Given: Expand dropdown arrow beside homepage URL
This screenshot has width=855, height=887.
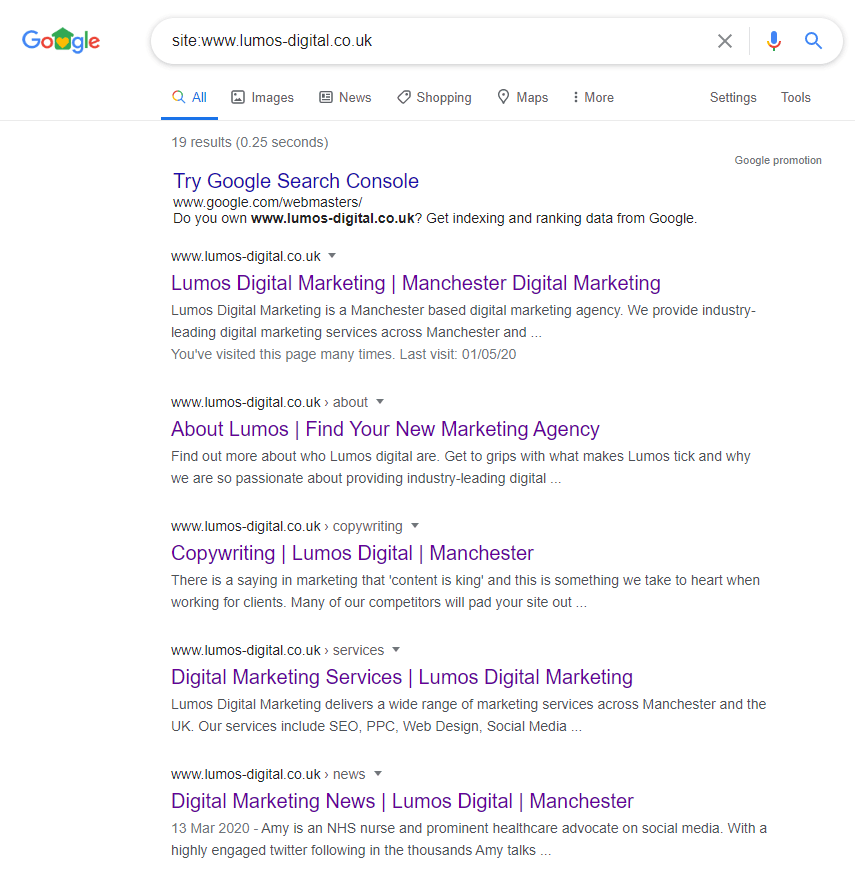Looking at the screenshot, I should click(x=332, y=256).
